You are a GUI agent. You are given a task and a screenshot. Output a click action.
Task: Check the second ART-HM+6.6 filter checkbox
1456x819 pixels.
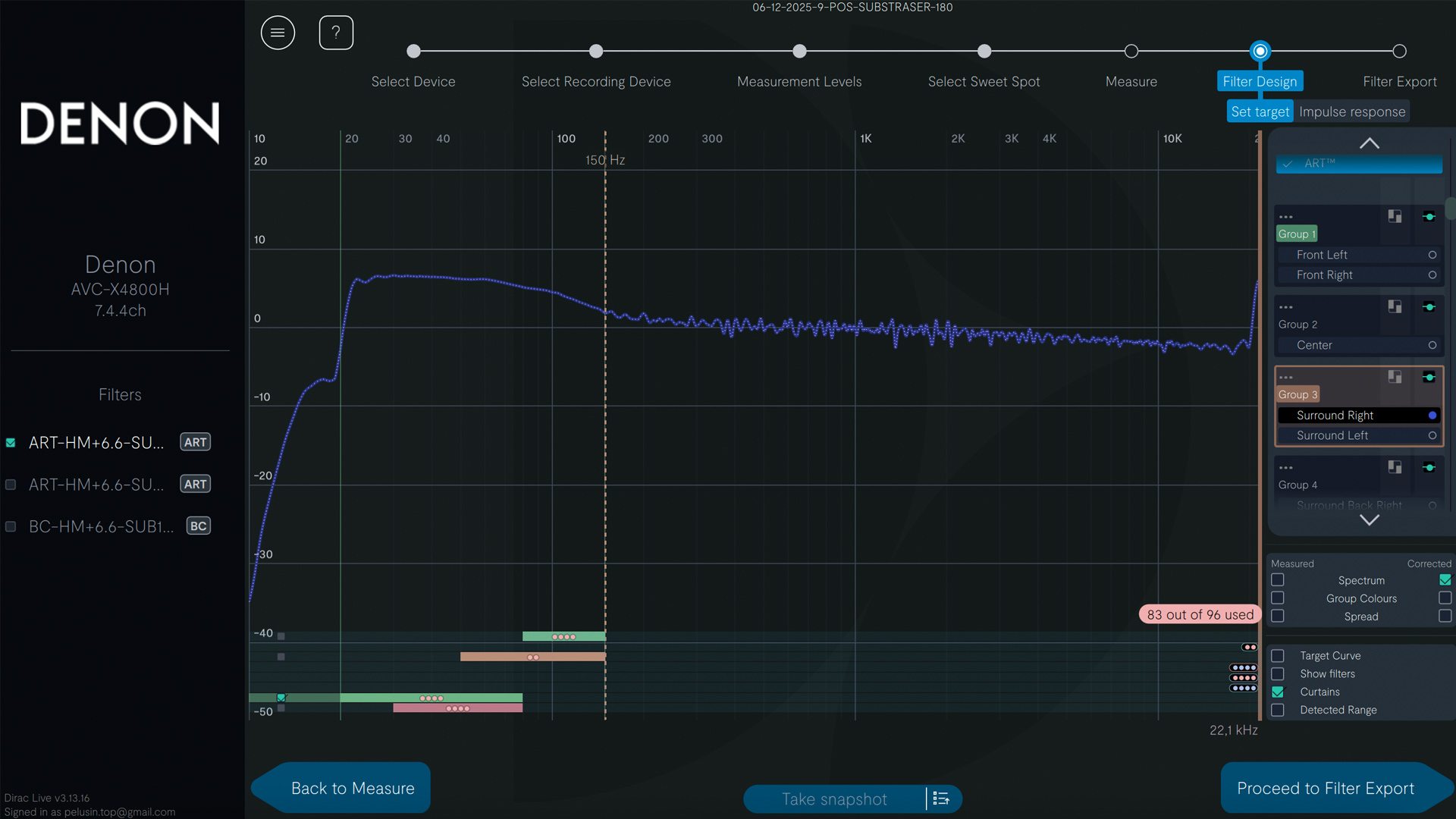pyautogui.click(x=11, y=485)
